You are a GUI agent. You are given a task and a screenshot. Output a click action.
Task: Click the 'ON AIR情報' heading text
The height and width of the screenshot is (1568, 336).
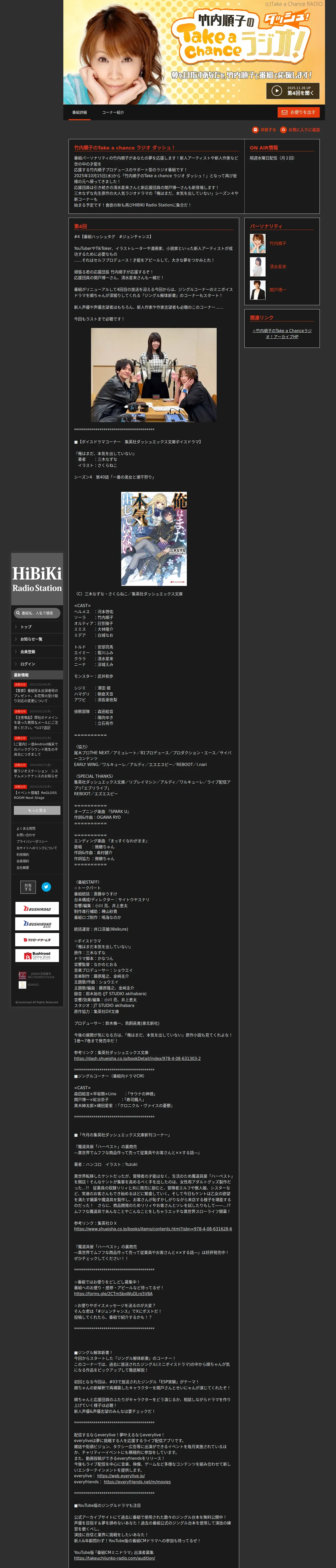pyautogui.click(x=264, y=148)
